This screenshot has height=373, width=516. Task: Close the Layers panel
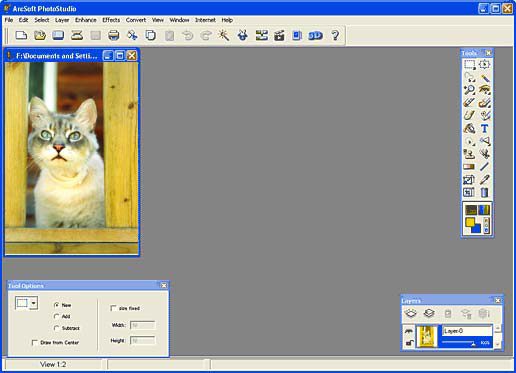(498, 300)
